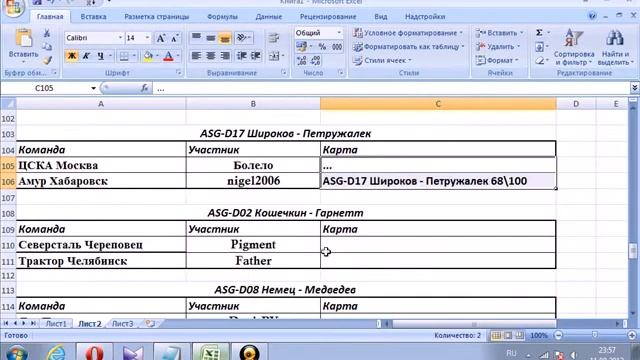Open Условное форматирование menu
640x360 pixels.
[x=408, y=33]
